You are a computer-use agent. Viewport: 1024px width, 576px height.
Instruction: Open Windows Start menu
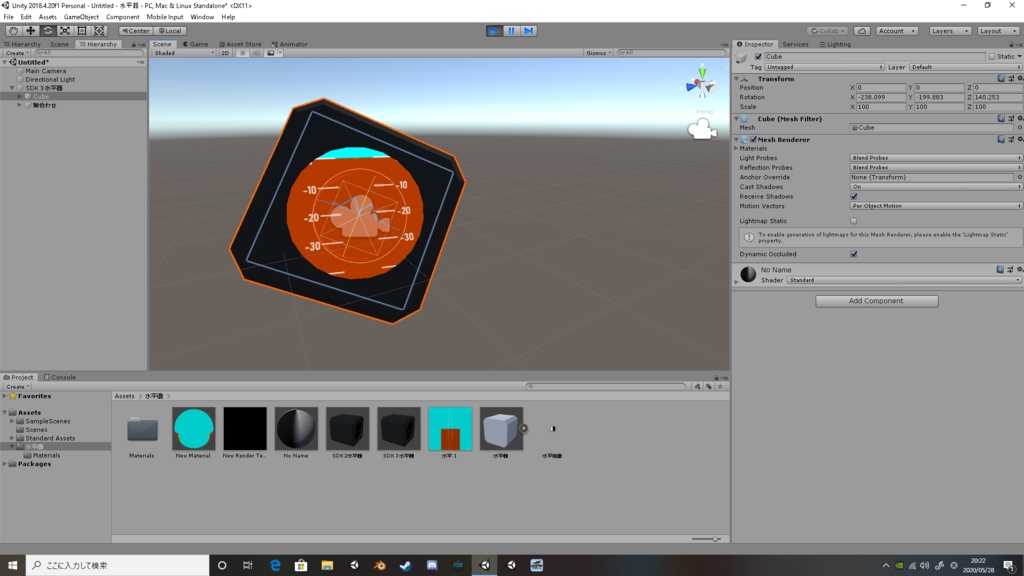click(x=12, y=565)
